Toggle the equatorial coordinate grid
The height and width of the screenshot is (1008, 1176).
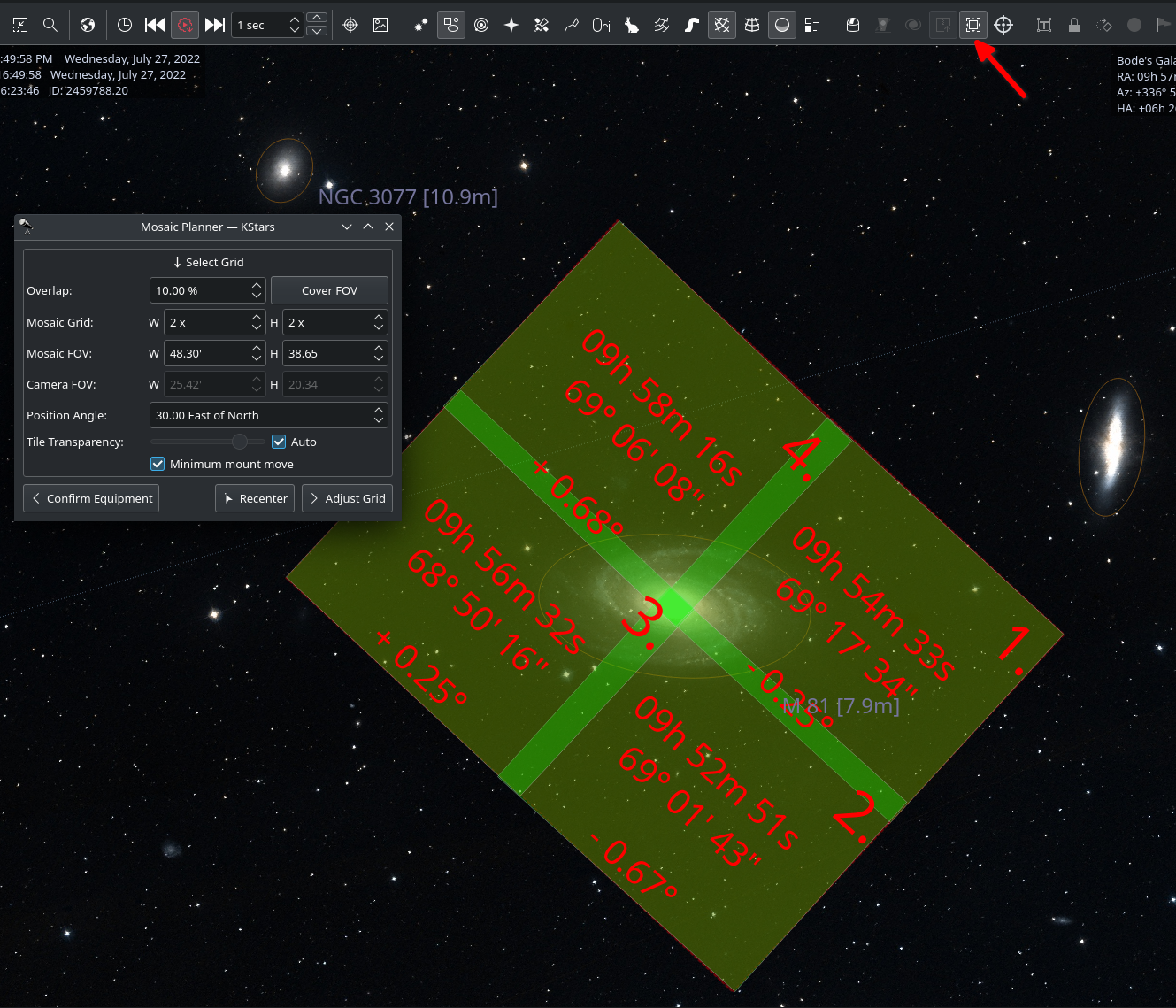pos(722,25)
